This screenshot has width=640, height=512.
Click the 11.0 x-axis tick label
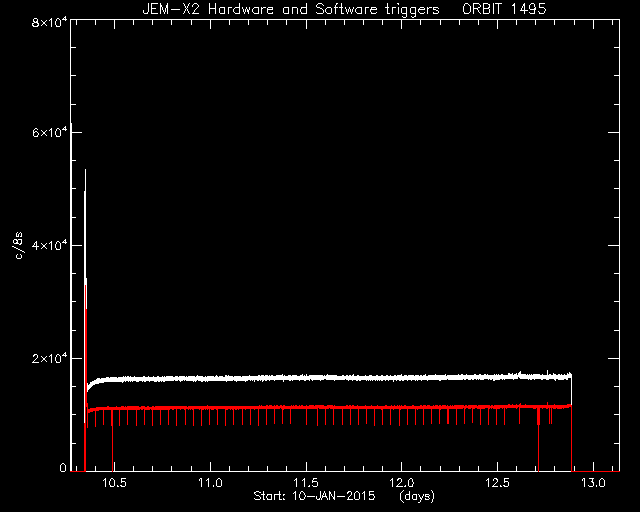pos(210,483)
